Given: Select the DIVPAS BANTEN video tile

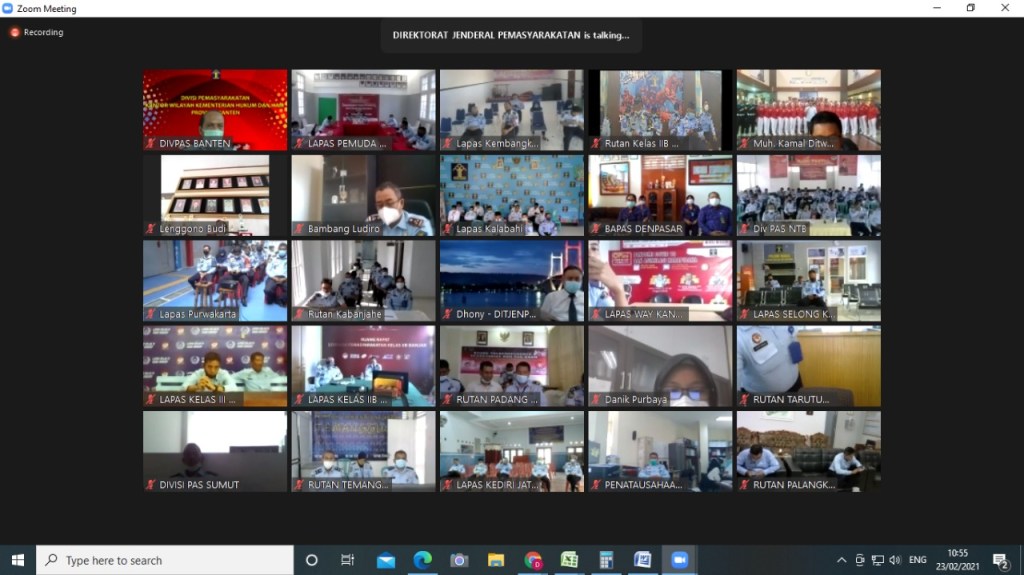Looking at the screenshot, I should (215, 110).
